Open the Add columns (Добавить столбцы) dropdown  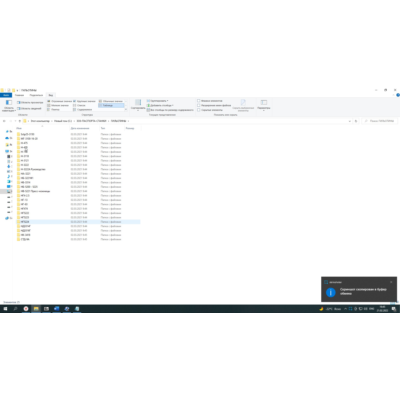click(160, 105)
